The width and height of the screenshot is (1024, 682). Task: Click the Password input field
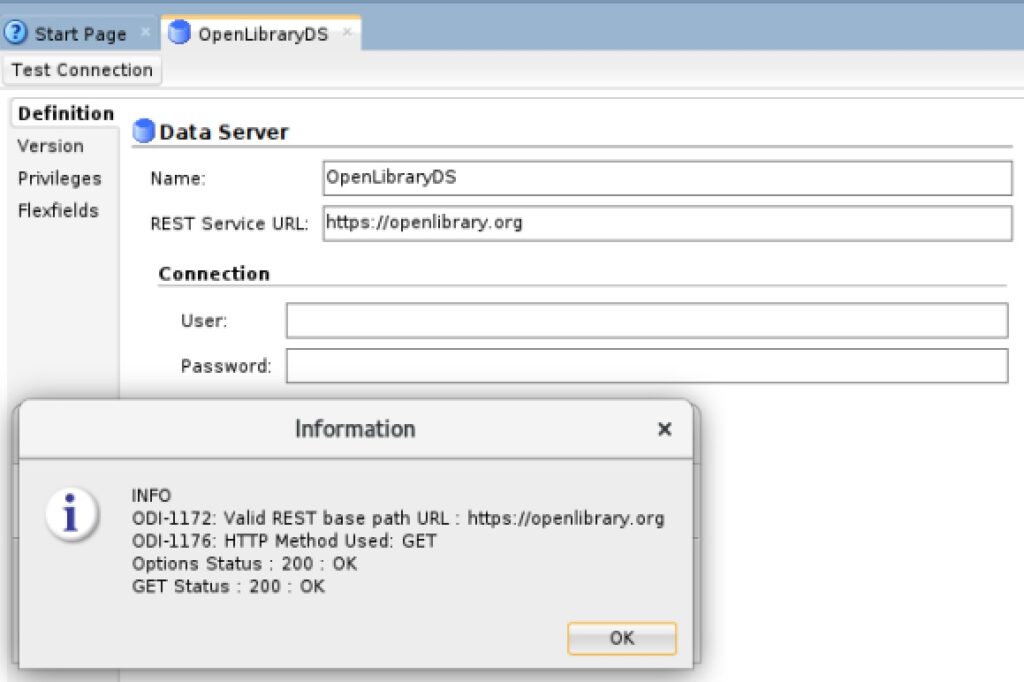647,366
